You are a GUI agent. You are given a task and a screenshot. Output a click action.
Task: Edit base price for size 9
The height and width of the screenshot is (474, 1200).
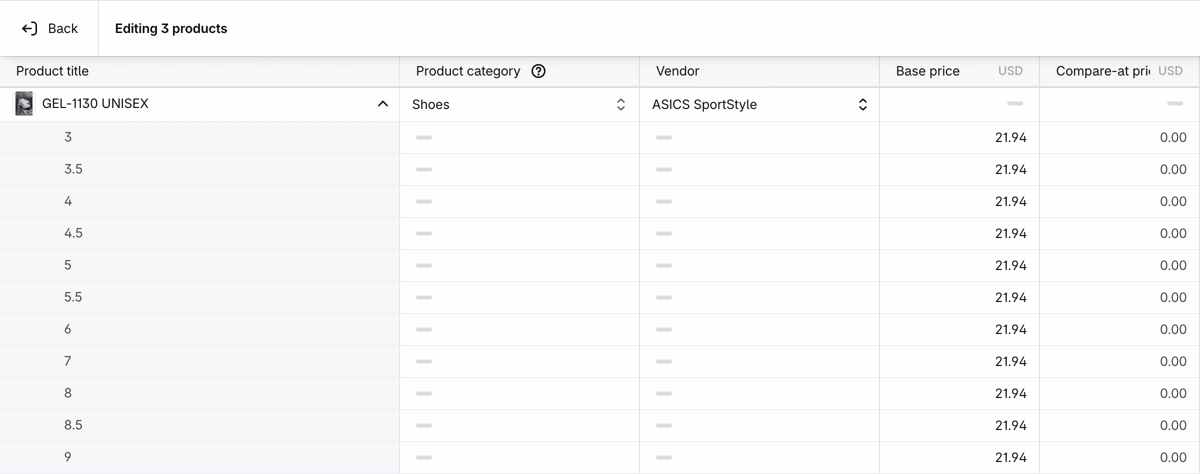960,457
